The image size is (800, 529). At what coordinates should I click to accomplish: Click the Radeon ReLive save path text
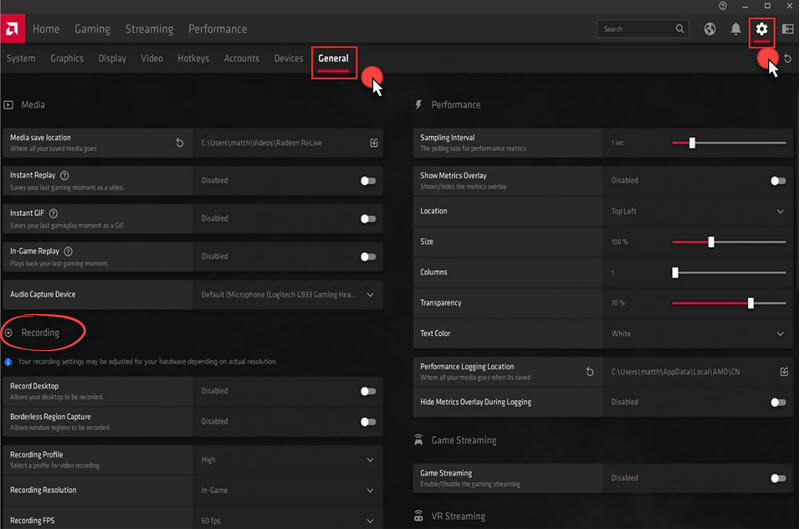tap(261, 143)
